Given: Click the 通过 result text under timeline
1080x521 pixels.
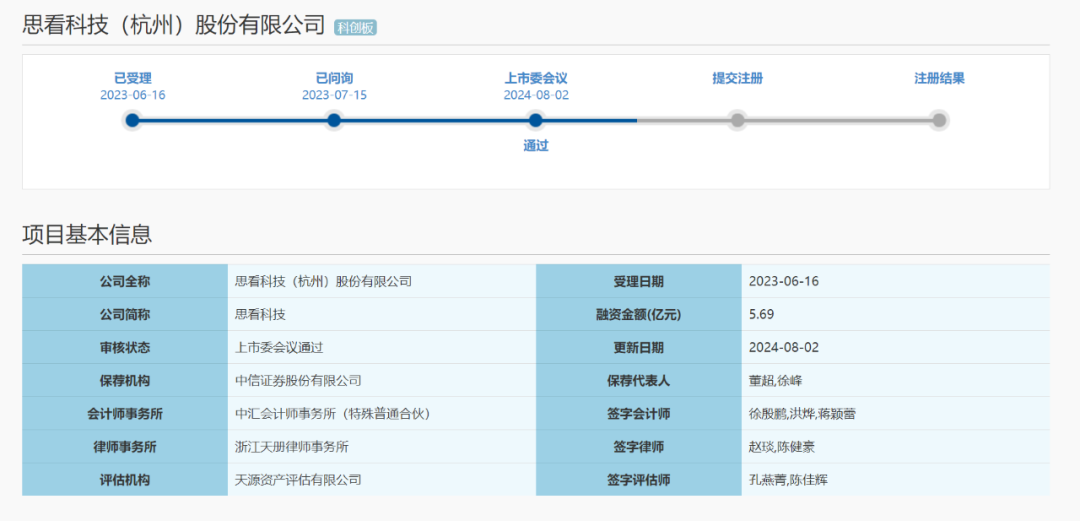Looking at the screenshot, I should (536, 146).
